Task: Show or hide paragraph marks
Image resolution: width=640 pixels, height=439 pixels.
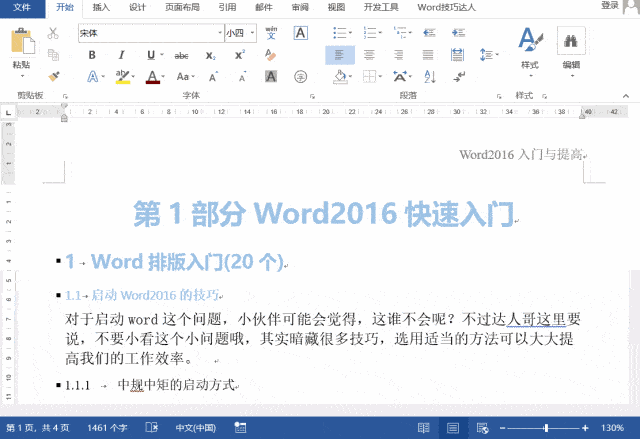Action: coord(460,77)
